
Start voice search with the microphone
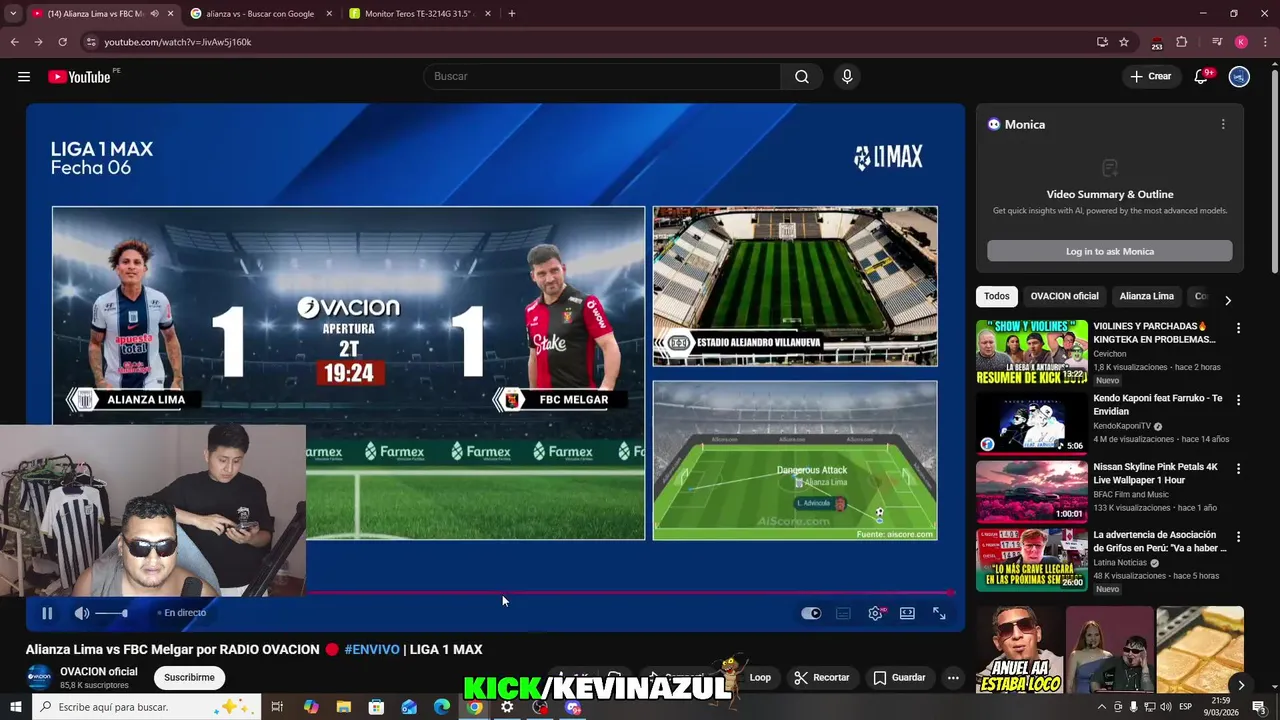coord(847,77)
